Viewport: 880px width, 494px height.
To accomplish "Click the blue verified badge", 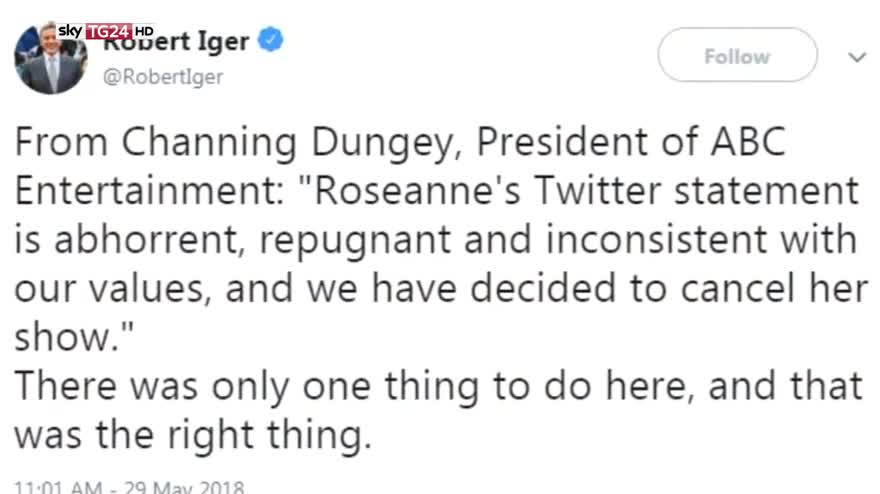I will click(272, 42).
